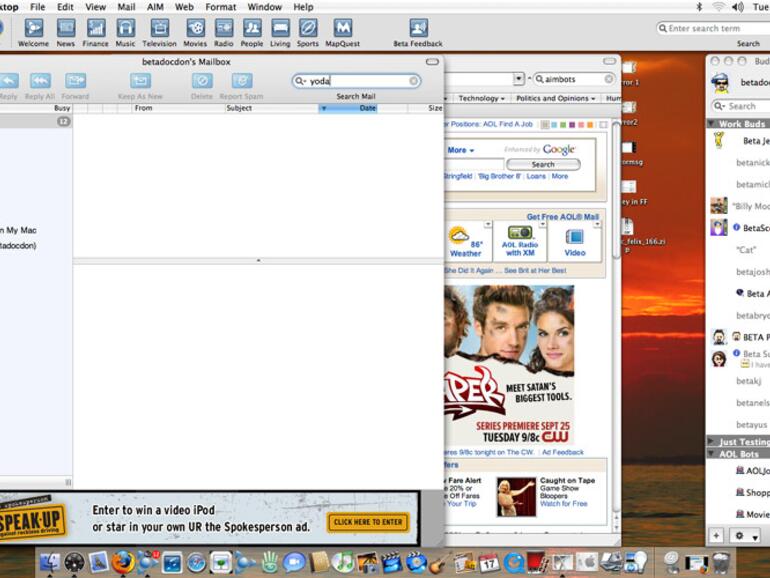The image size is (770, 578).
Task: Open the browser address bar dropdown arrow
Action: click(519, 79)
